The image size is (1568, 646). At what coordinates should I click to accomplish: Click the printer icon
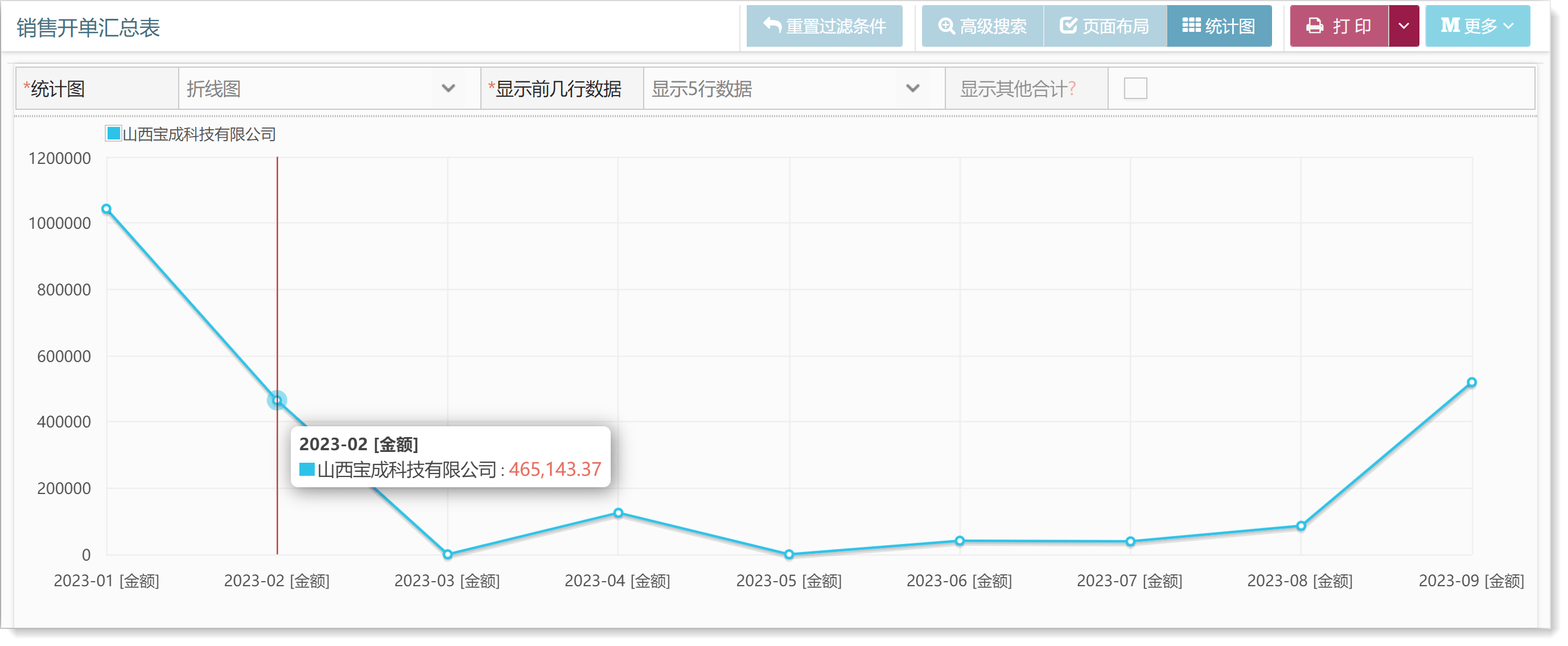coord(1315,26)
